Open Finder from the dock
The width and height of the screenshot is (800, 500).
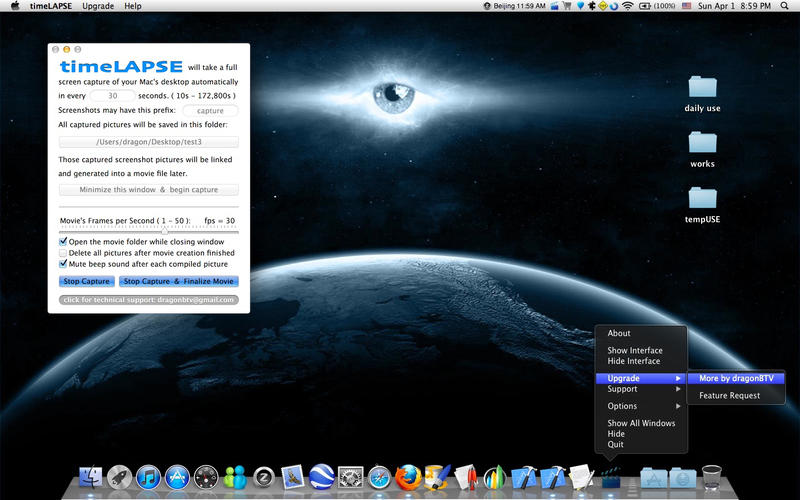pos(90,478)
